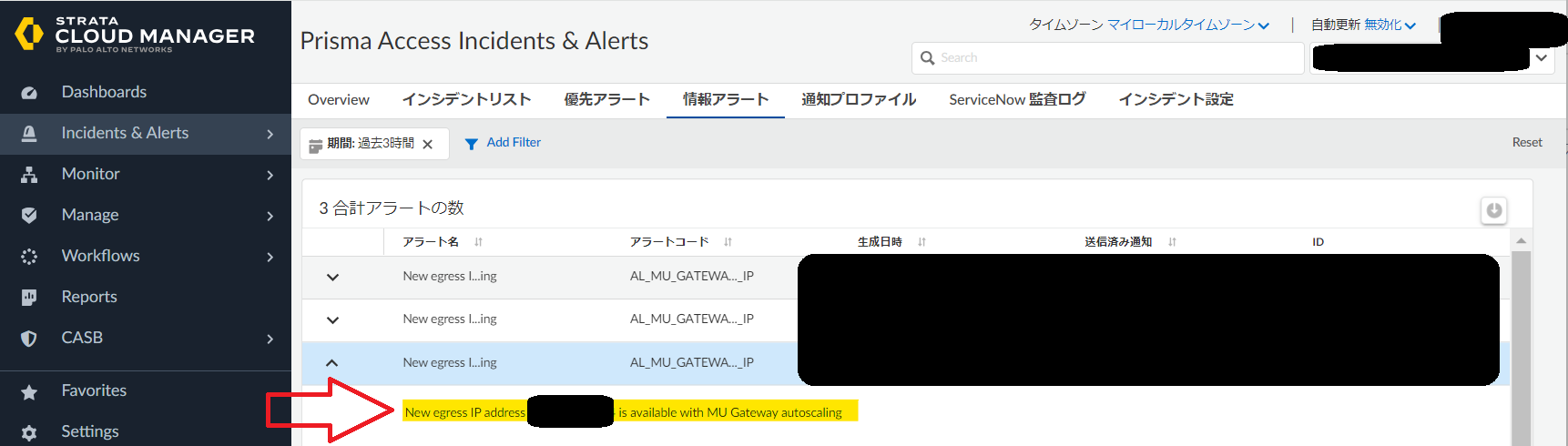The width and height of the screenshot is (1568, 446).
Task: Click into the Search input field
Action: pyautogui.click(x=1108, y=58)
